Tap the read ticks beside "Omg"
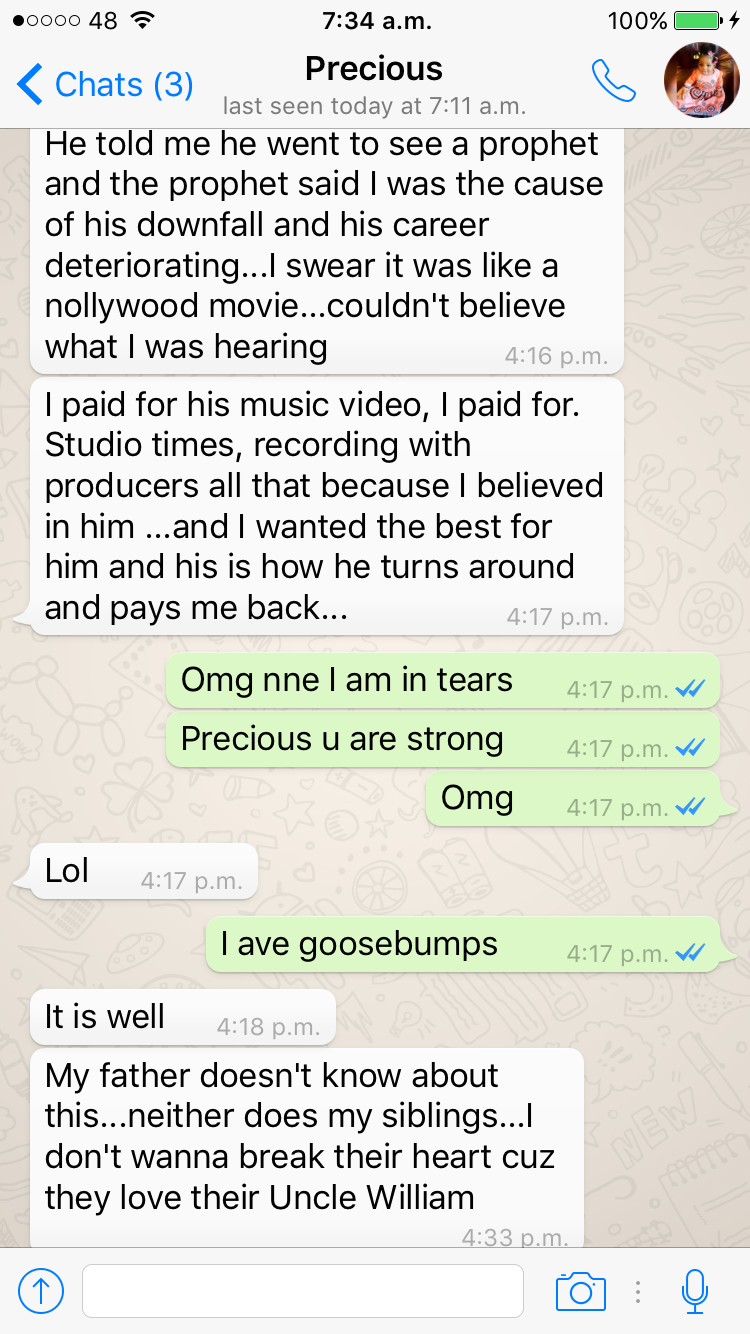The width and height of the screenshot is (750, 1334). [690, 807]
